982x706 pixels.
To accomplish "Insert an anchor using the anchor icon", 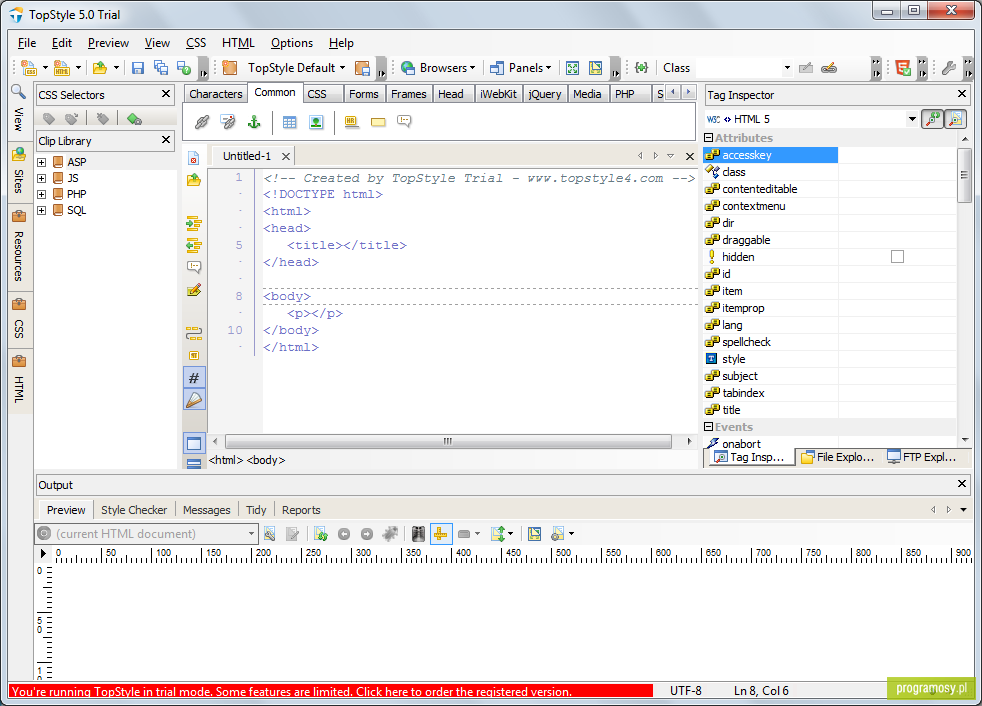I will (x=254, y=122).
